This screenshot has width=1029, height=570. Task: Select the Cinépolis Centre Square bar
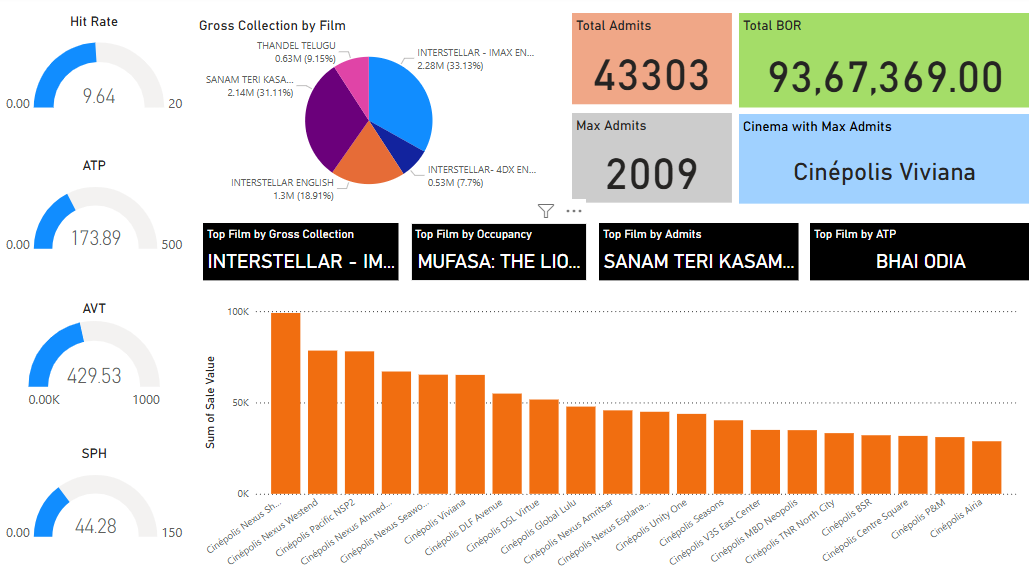[913, 465]
